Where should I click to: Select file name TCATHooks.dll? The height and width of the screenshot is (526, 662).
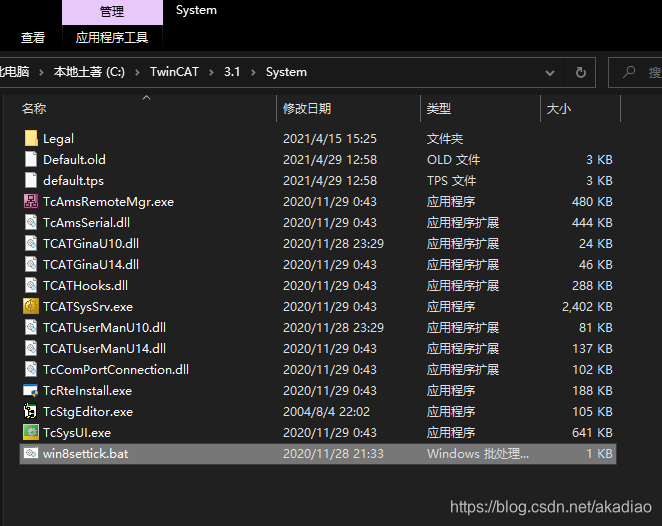(x=85, y=286)
